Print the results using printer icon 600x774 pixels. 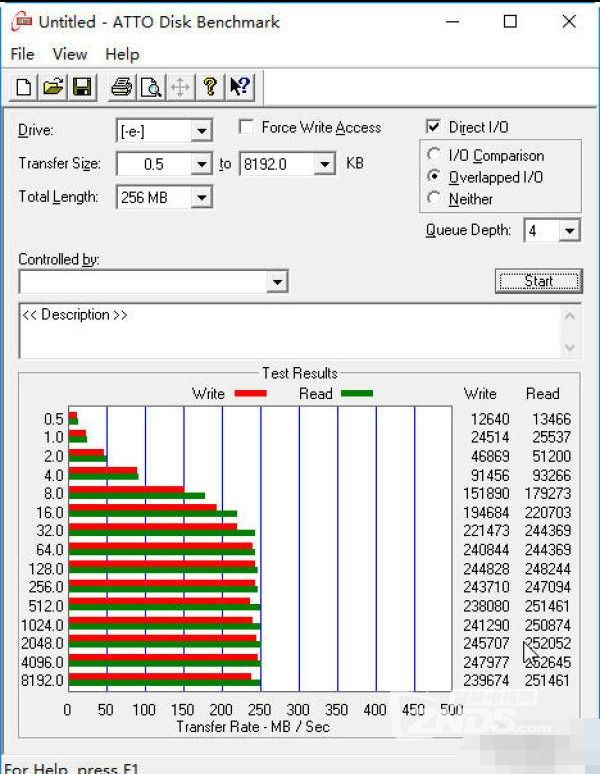coord(121,87)
